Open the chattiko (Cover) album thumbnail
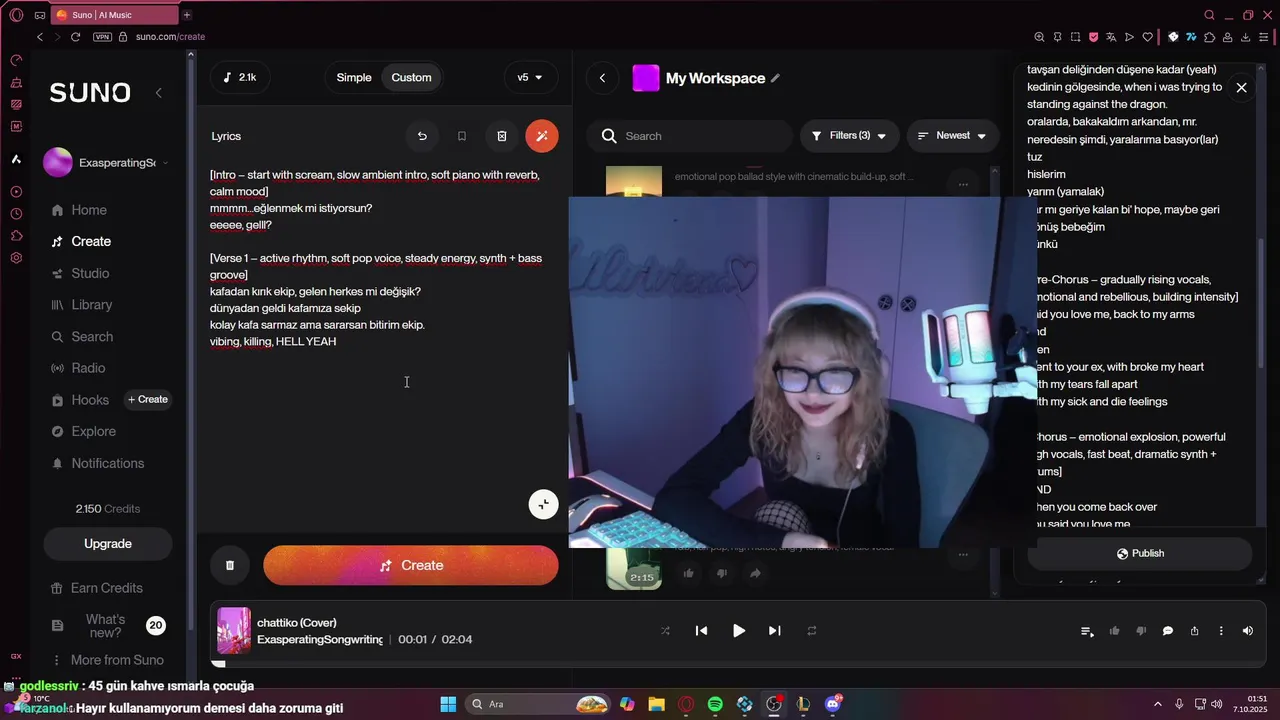 click(x=234, y=631)
